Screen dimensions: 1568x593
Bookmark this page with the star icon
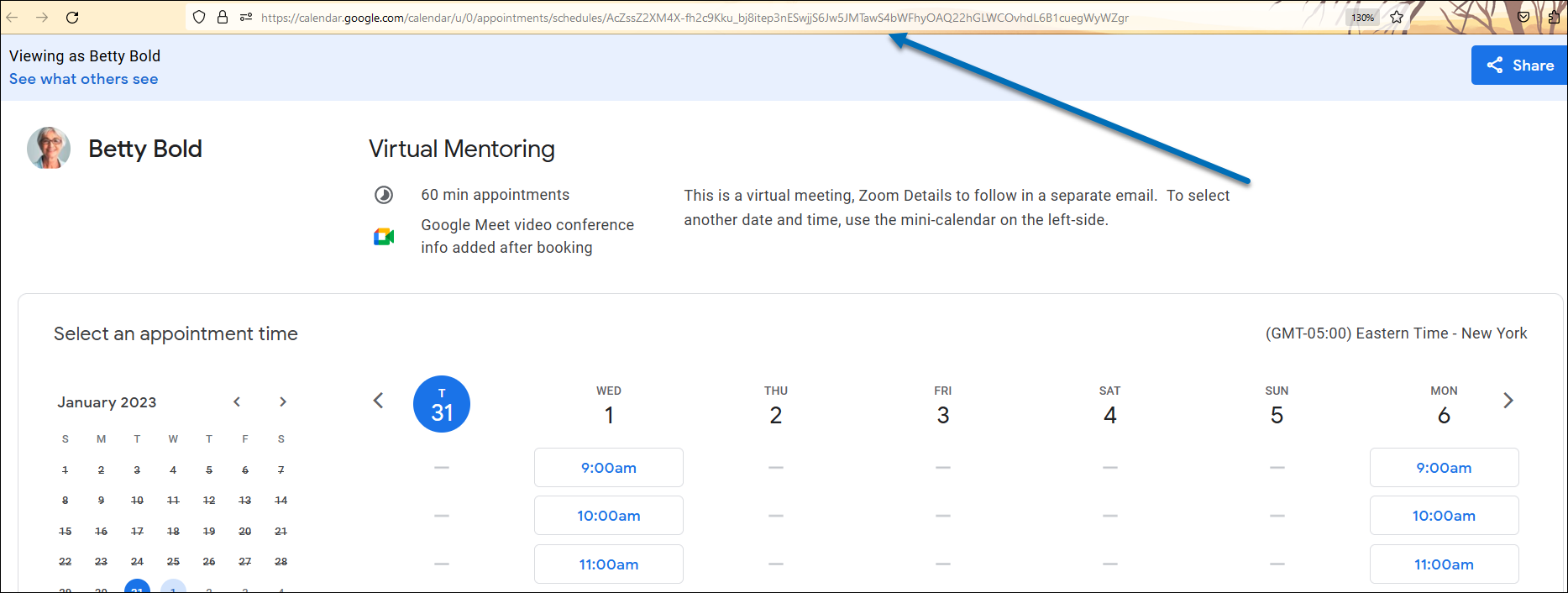[x=1397, y=17]
